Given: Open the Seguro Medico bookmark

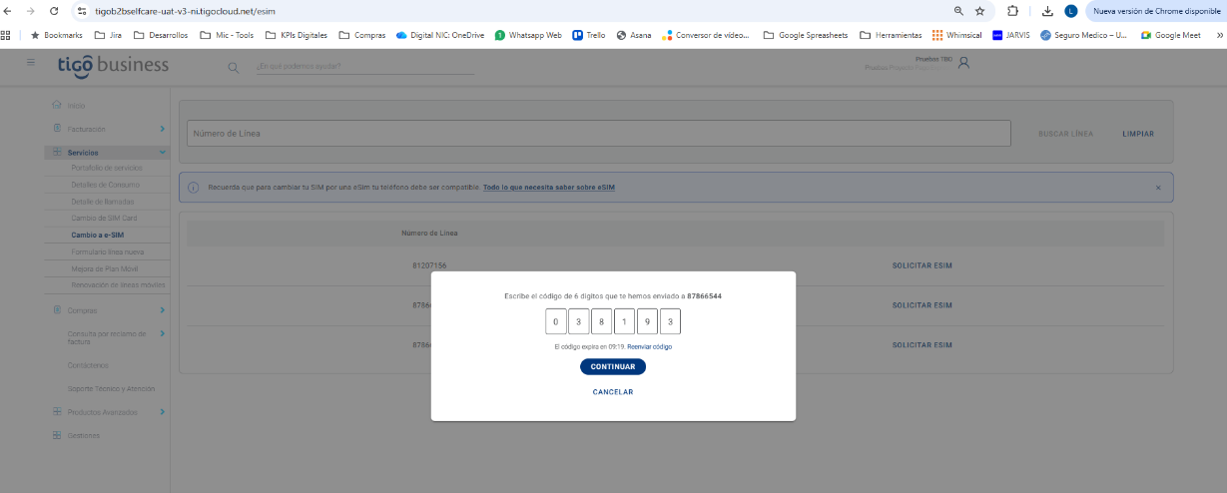Looking at the screenshot, I should tap(1083, 35).
